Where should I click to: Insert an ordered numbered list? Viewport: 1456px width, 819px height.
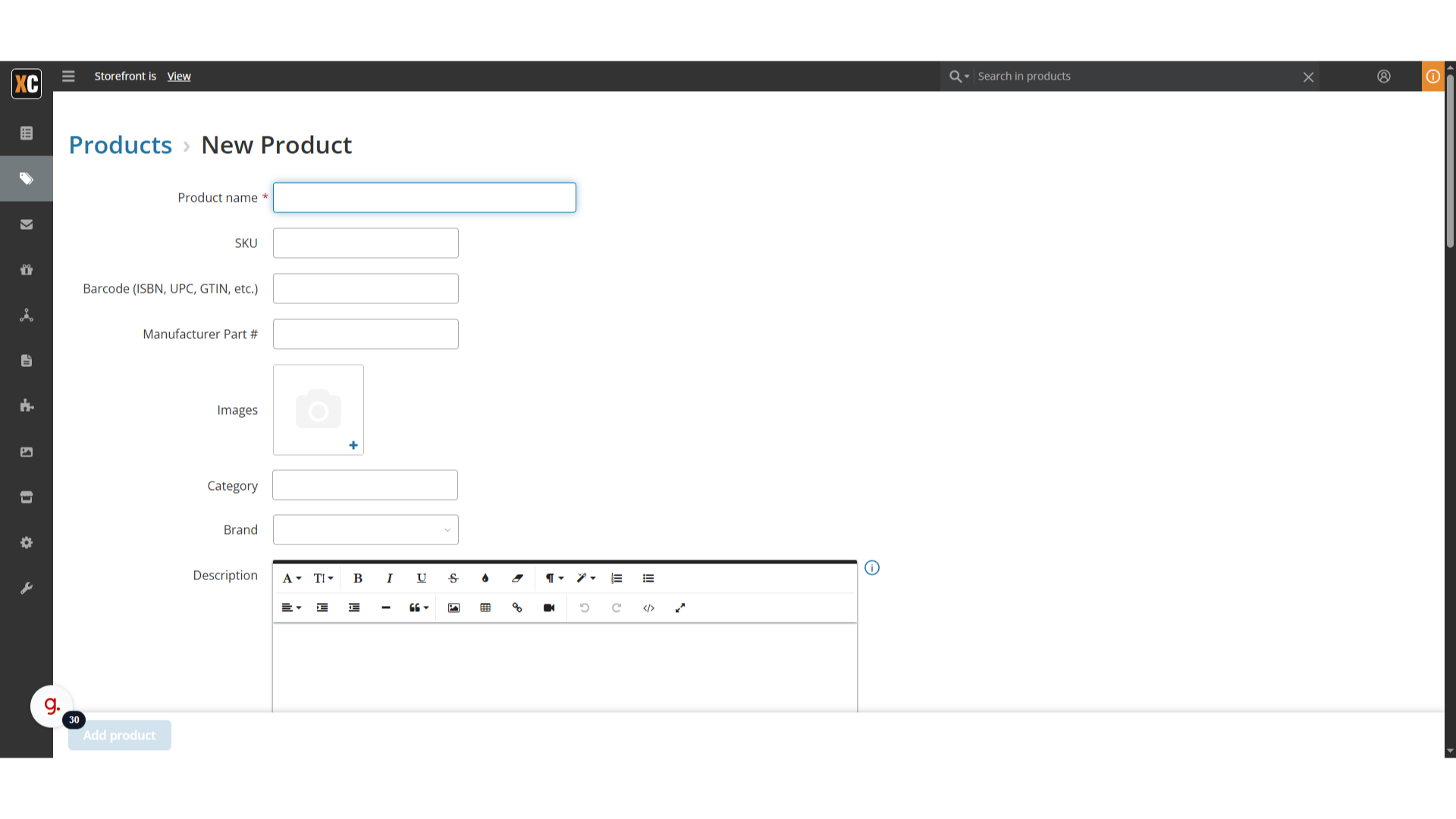tap(617, 579)
